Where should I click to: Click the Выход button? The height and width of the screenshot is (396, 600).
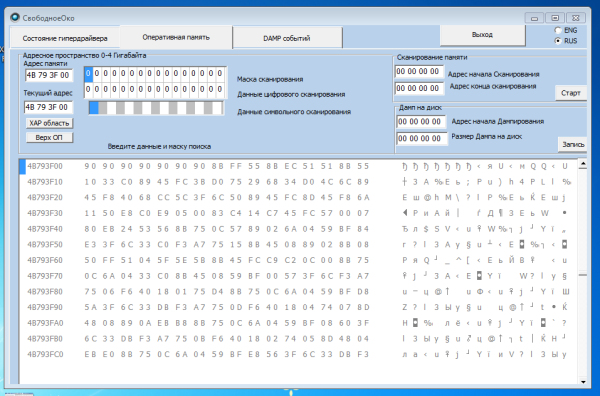coord(483,35)
